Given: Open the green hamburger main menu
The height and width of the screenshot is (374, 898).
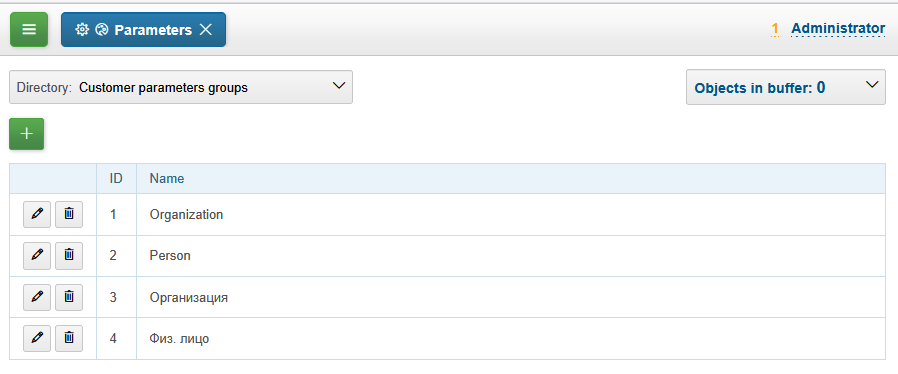Looking at the screenshot, I should pyautogui.click(x=29, y=29).
